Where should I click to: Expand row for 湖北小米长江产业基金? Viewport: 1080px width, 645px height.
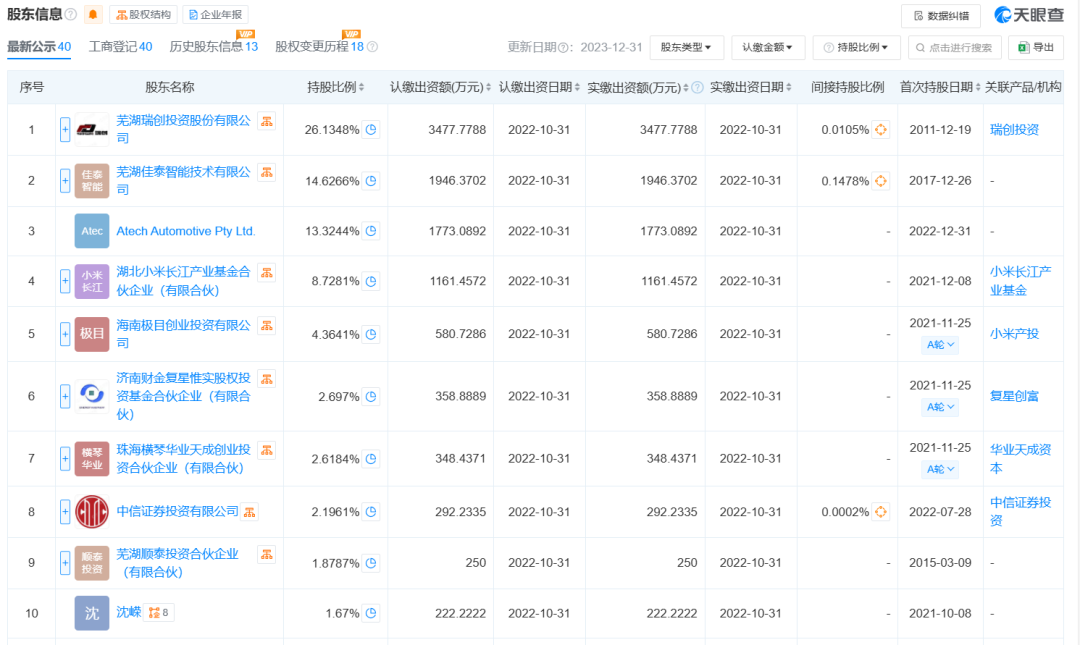click(65, 282)
